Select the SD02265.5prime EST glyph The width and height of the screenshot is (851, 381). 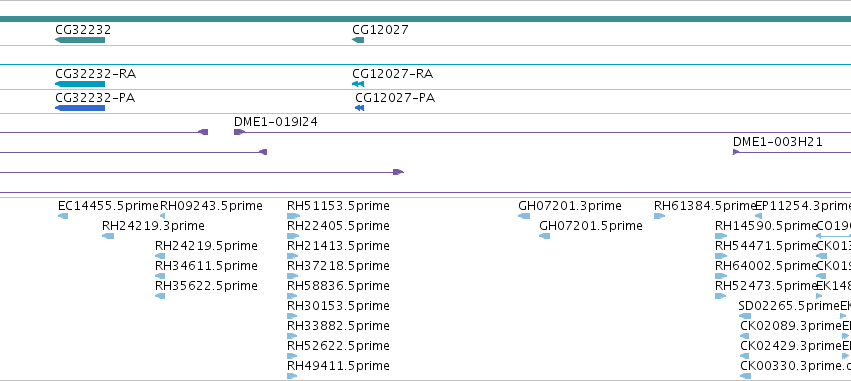coord(745,316)
